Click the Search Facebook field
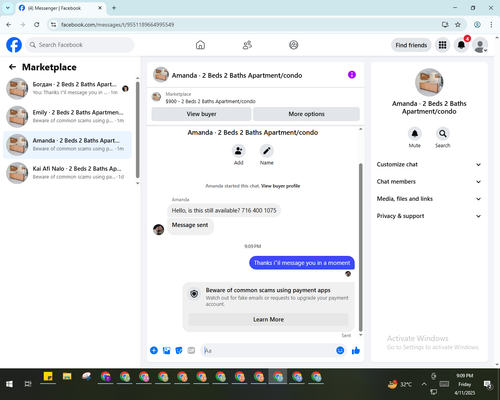 (80, 45)
